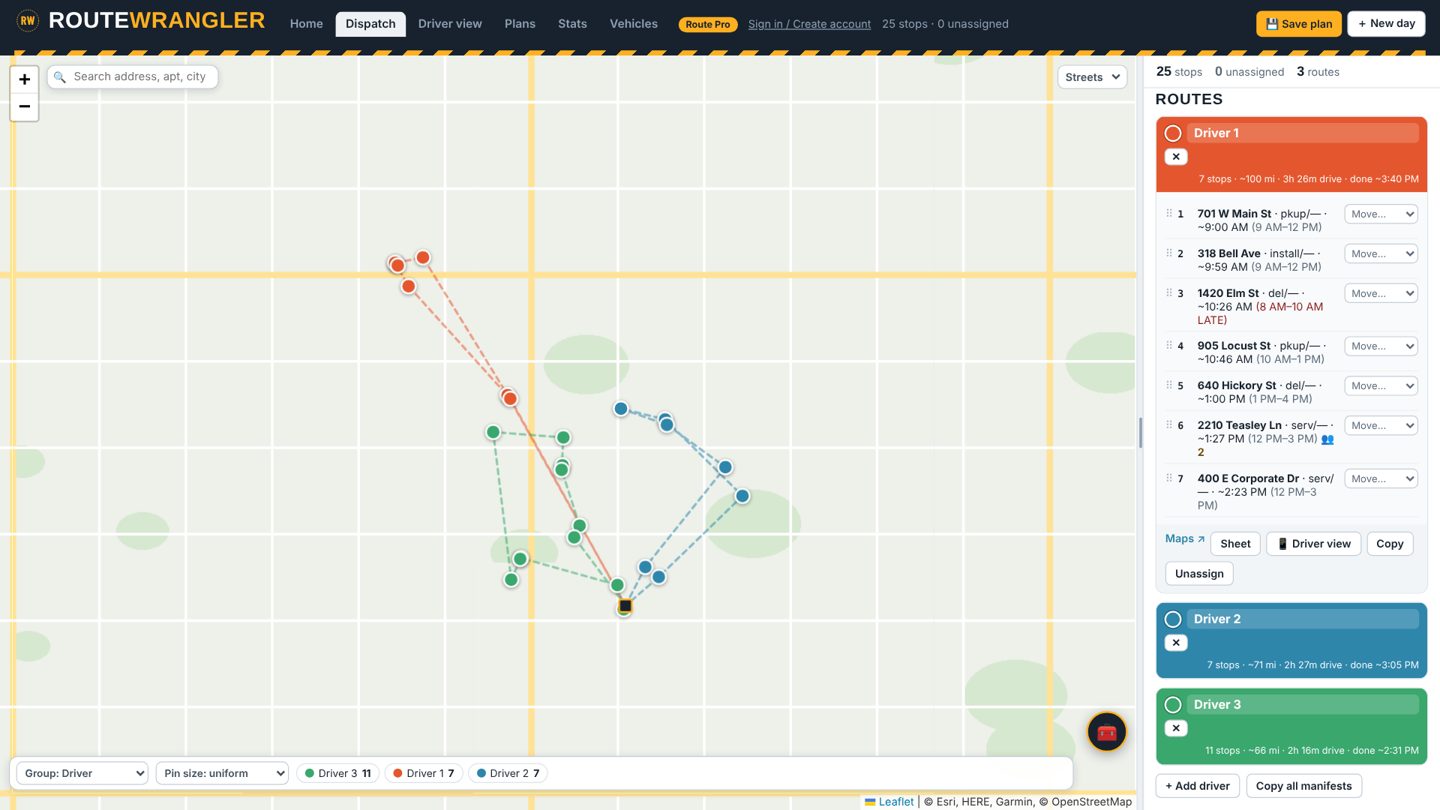The height and width of the screenshot is (810, 1440).
Task: Unassign Driver 1 stops
Action: [x=1199, y=574]
